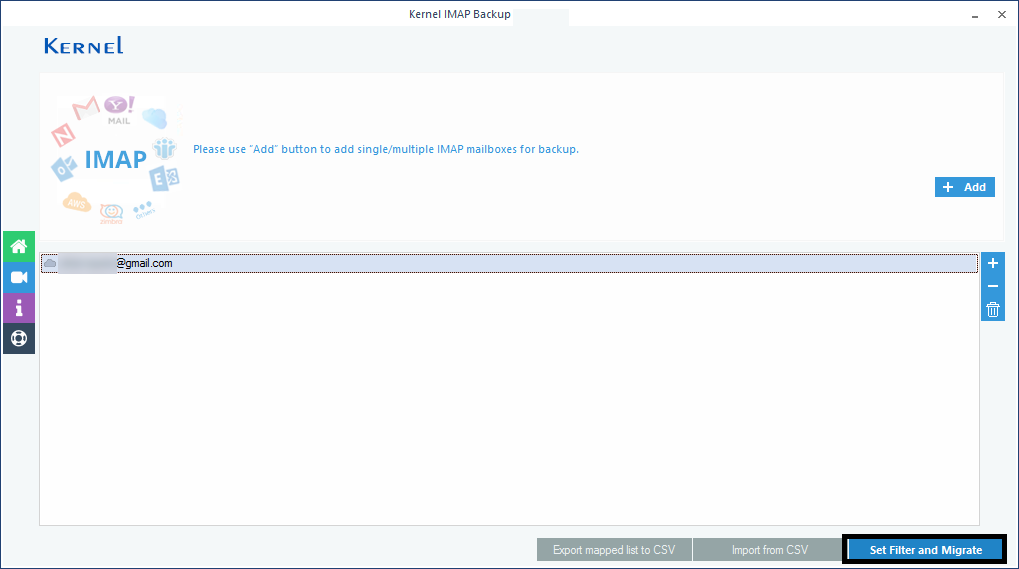Viewport: 1019px width, 569px height.
Task: Click the trash bin delete icon
Action: tap(992, 310)
